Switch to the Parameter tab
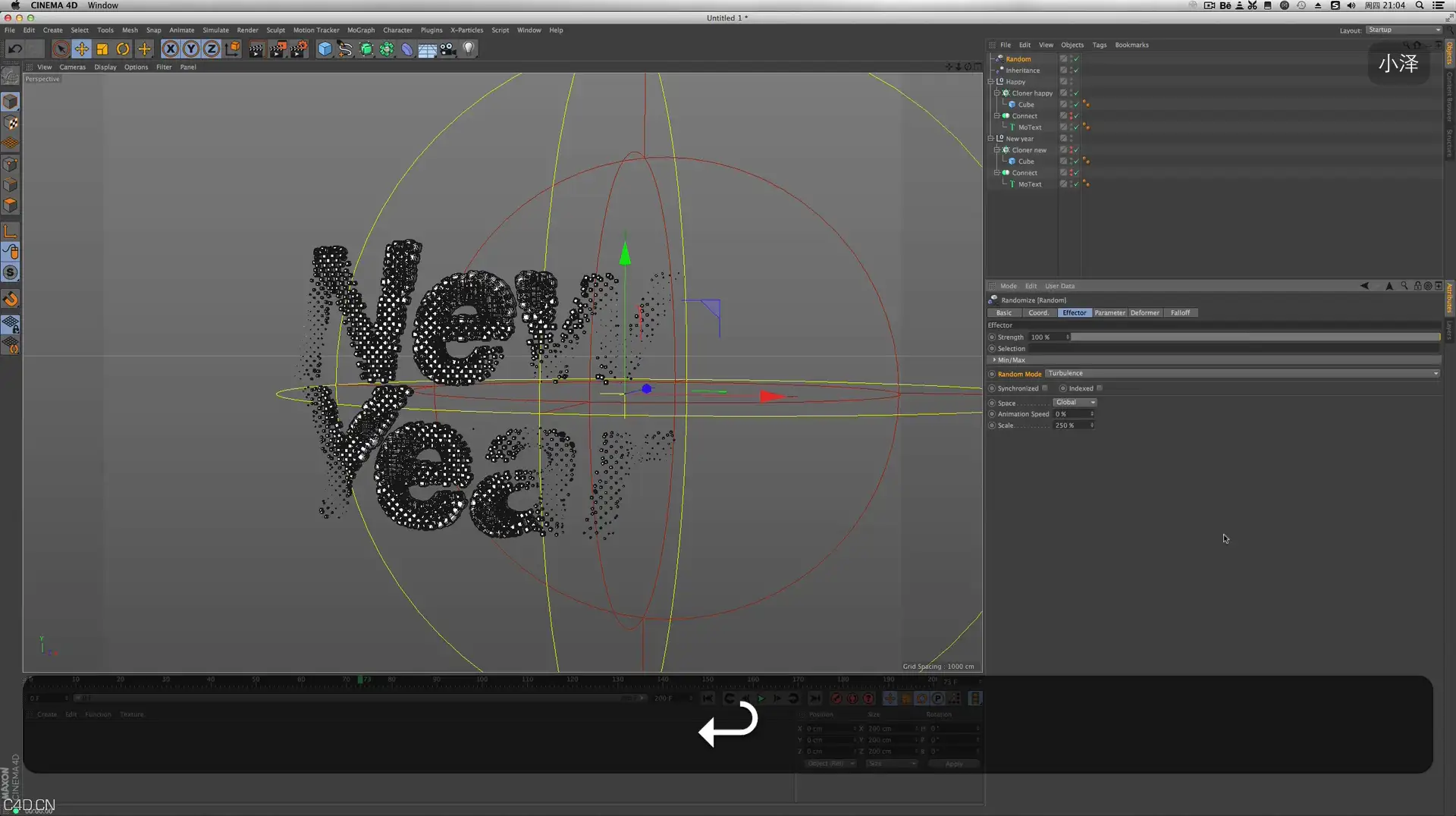 click(1109, 313)
